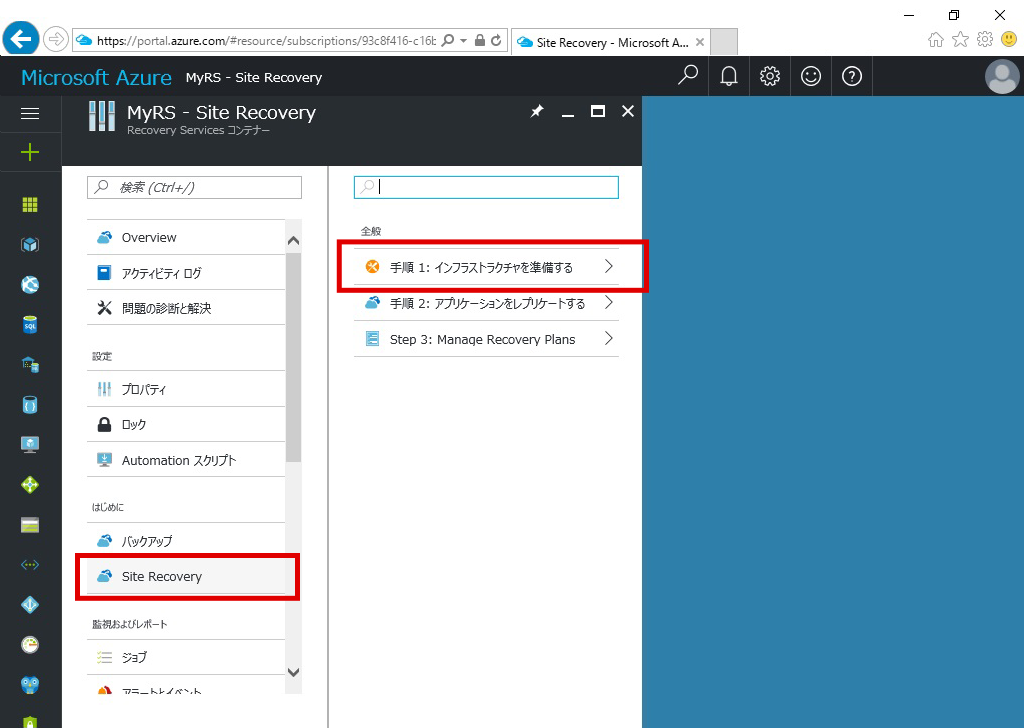Viewport: 1024px width, 728px height.
Task: Select Site Recovery menu item
Action: coord(186,577)
